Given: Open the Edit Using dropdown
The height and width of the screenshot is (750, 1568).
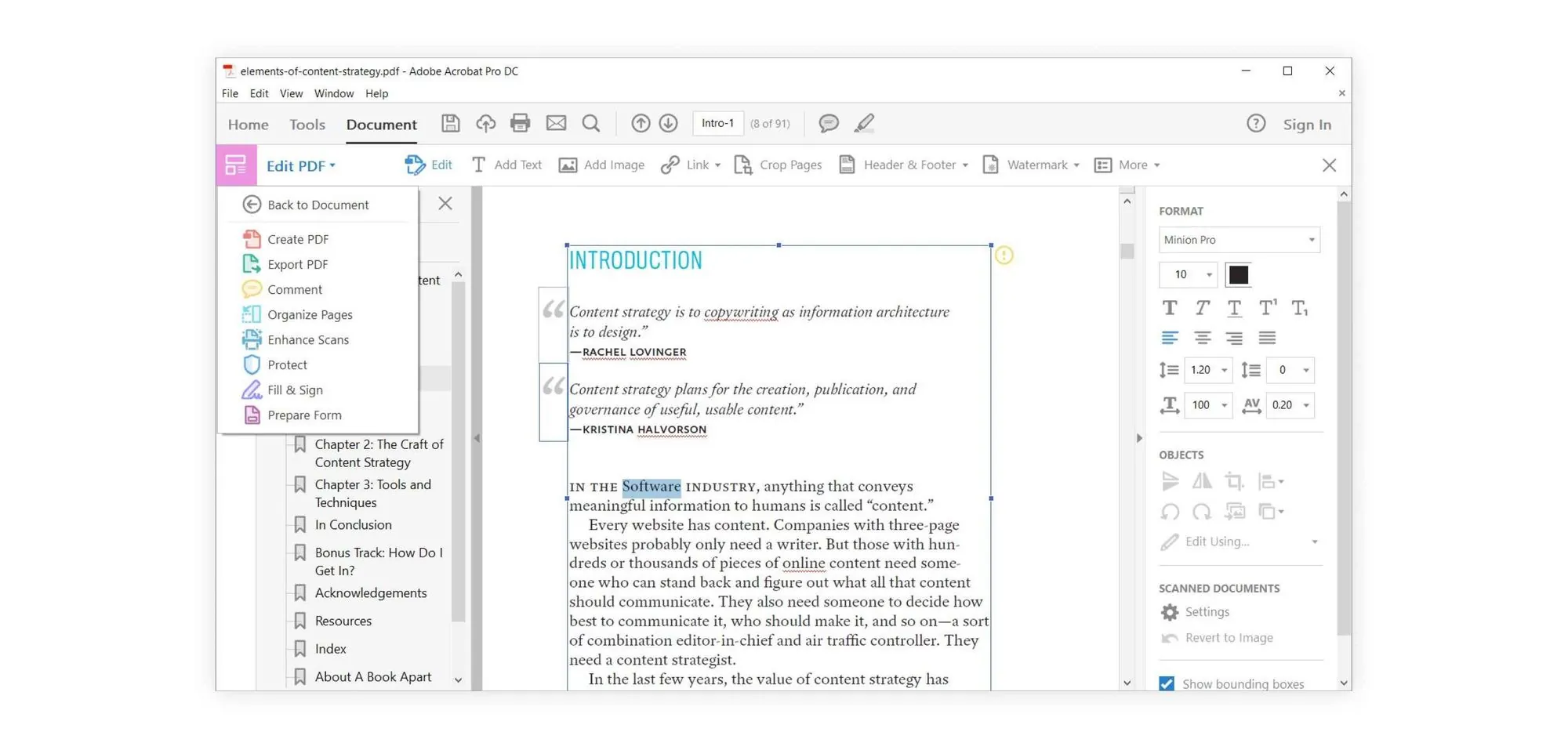Looking at the screenshot, I should click(x=1316, y=542).
